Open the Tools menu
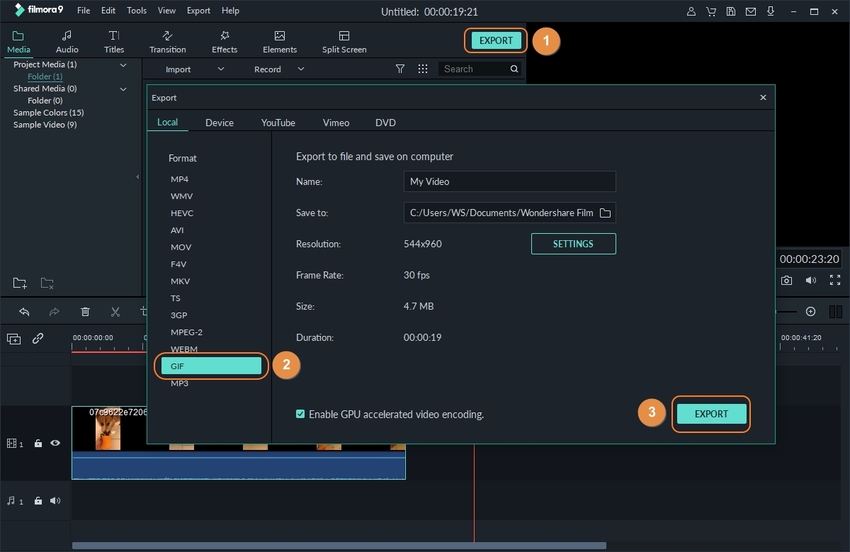Screen dimensions: 850x552 click(137, 11)
